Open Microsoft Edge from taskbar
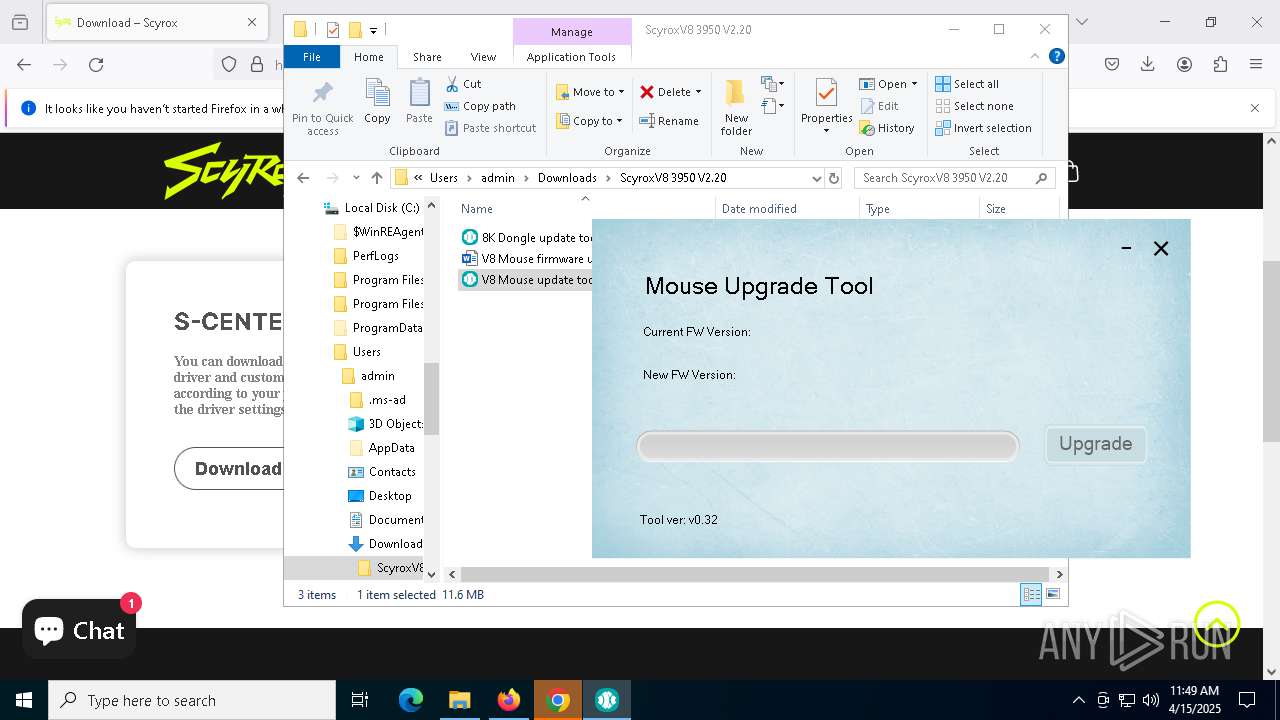 (x=411, y=700)
